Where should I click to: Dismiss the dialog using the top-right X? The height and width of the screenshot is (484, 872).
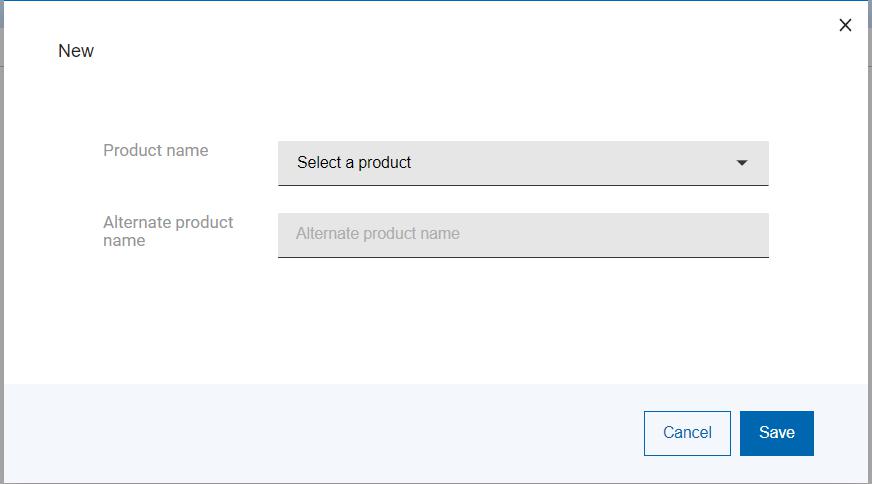pyautogui.click(x=845, y=25)
